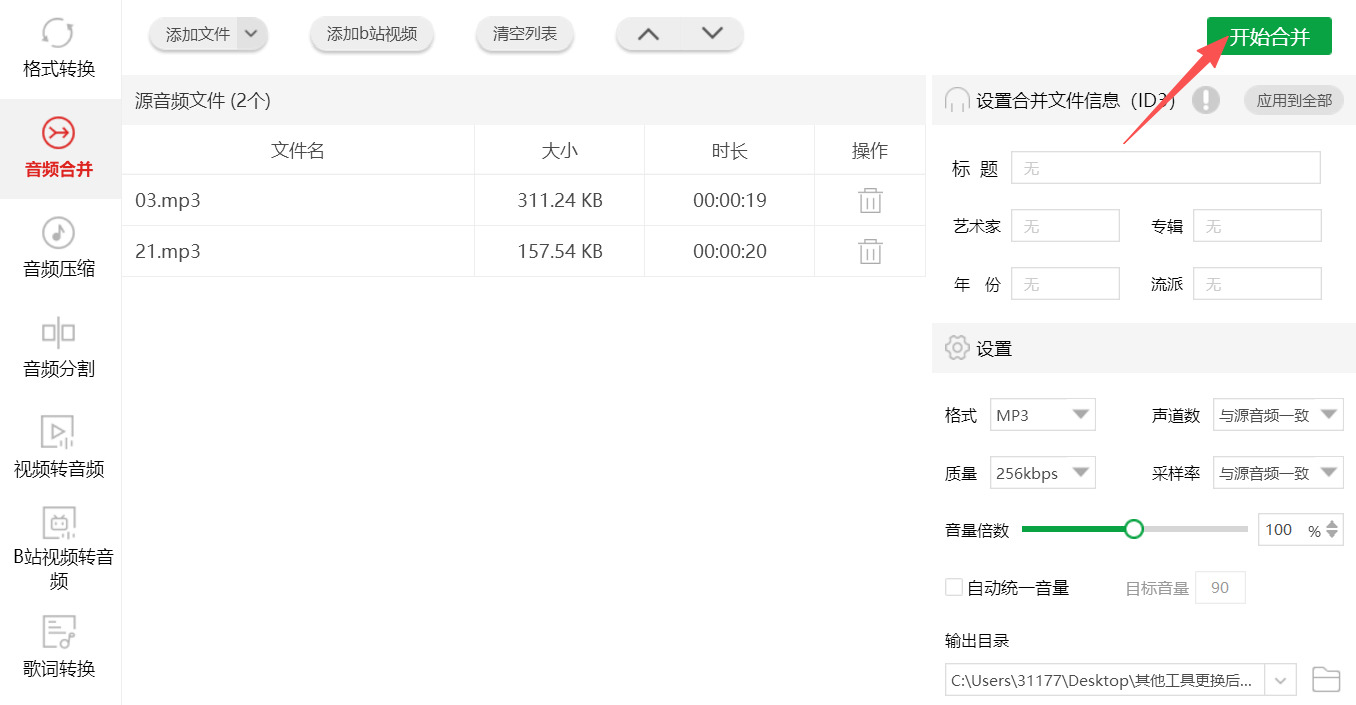Screen dimensions: 1356x705
Task: Clear the file list with 清空列表
Action: [524, 33]
